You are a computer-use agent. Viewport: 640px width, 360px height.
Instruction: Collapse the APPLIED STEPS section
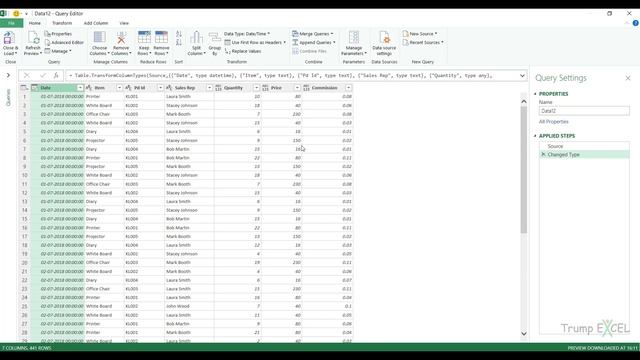click(536, 136)
